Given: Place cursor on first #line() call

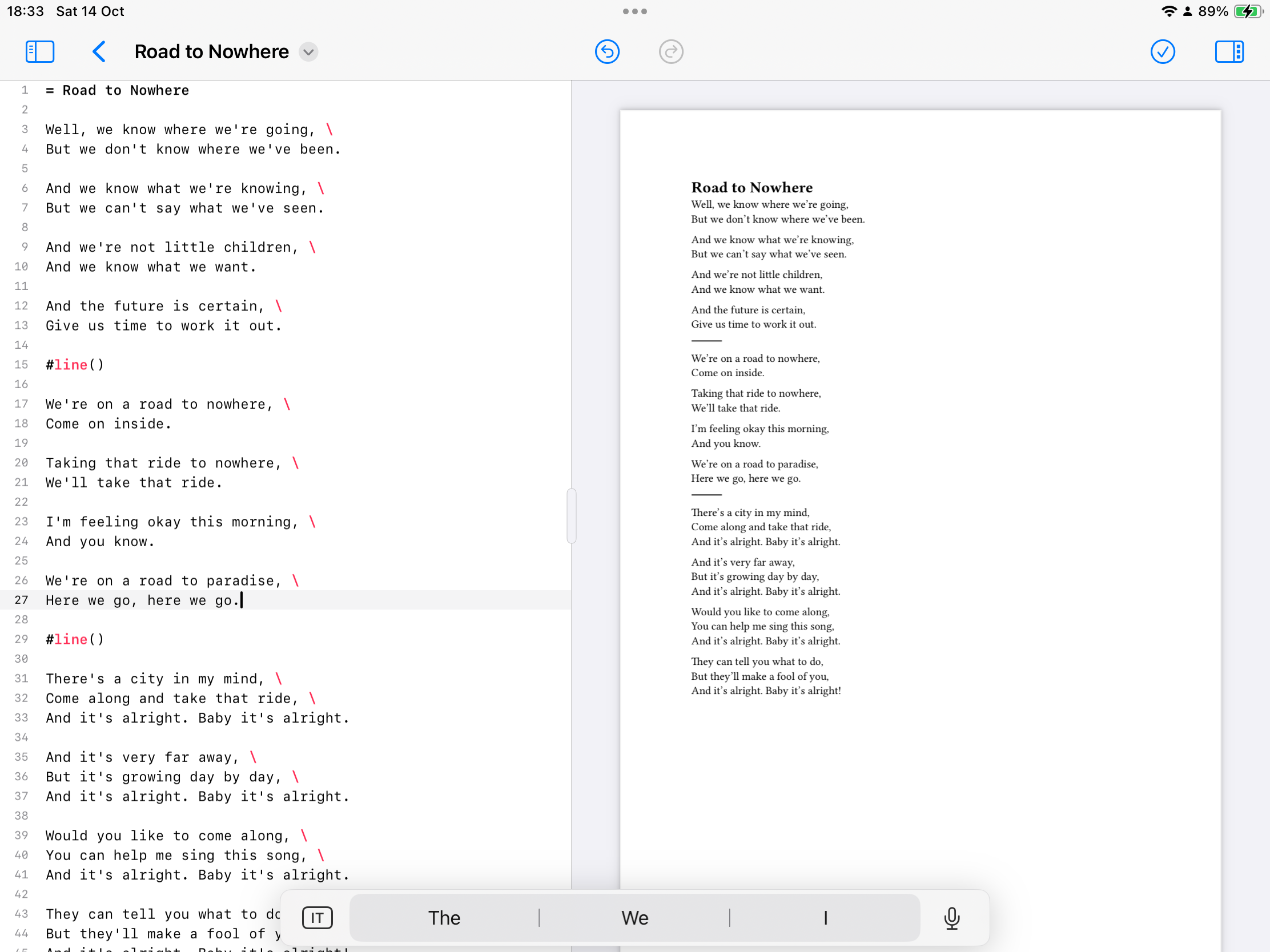Looking at the screenshot, I should (x=75, y=365).
